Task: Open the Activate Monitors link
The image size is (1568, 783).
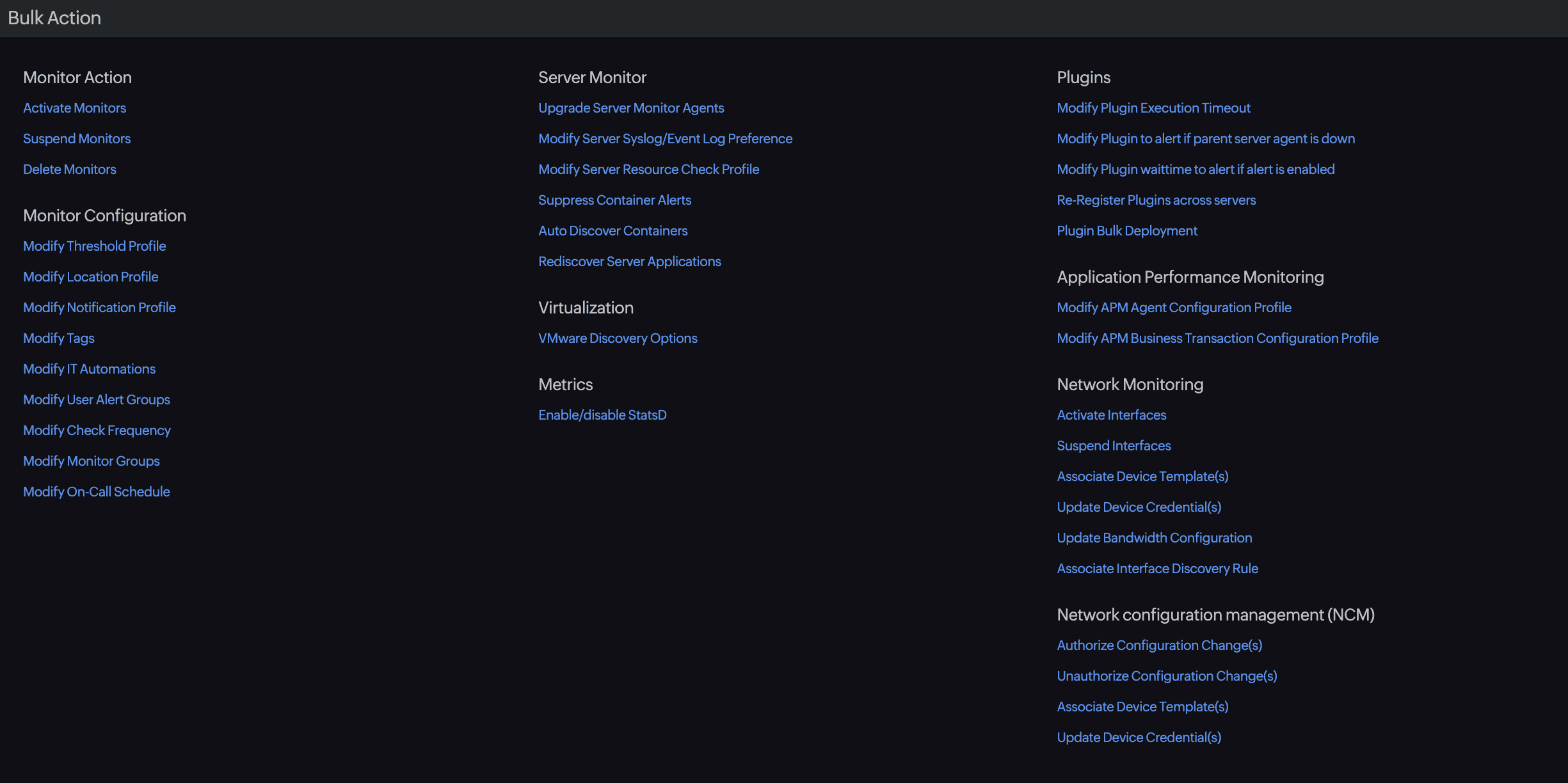Action: (x=74, y=108)
